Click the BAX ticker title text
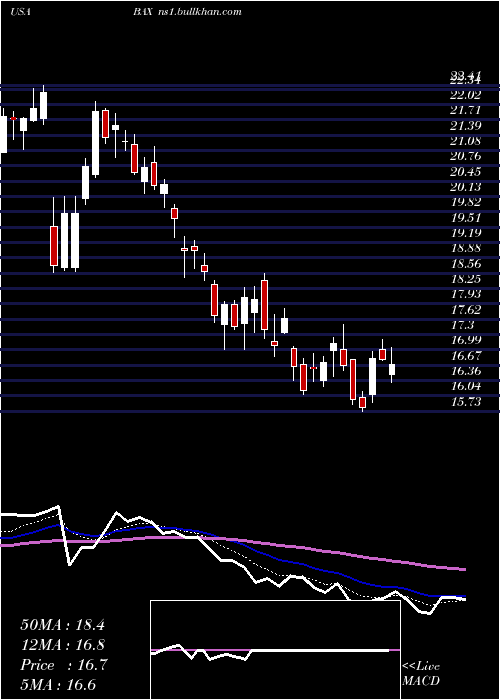Screen dimensions: 500x700 (x=142, y=12)
